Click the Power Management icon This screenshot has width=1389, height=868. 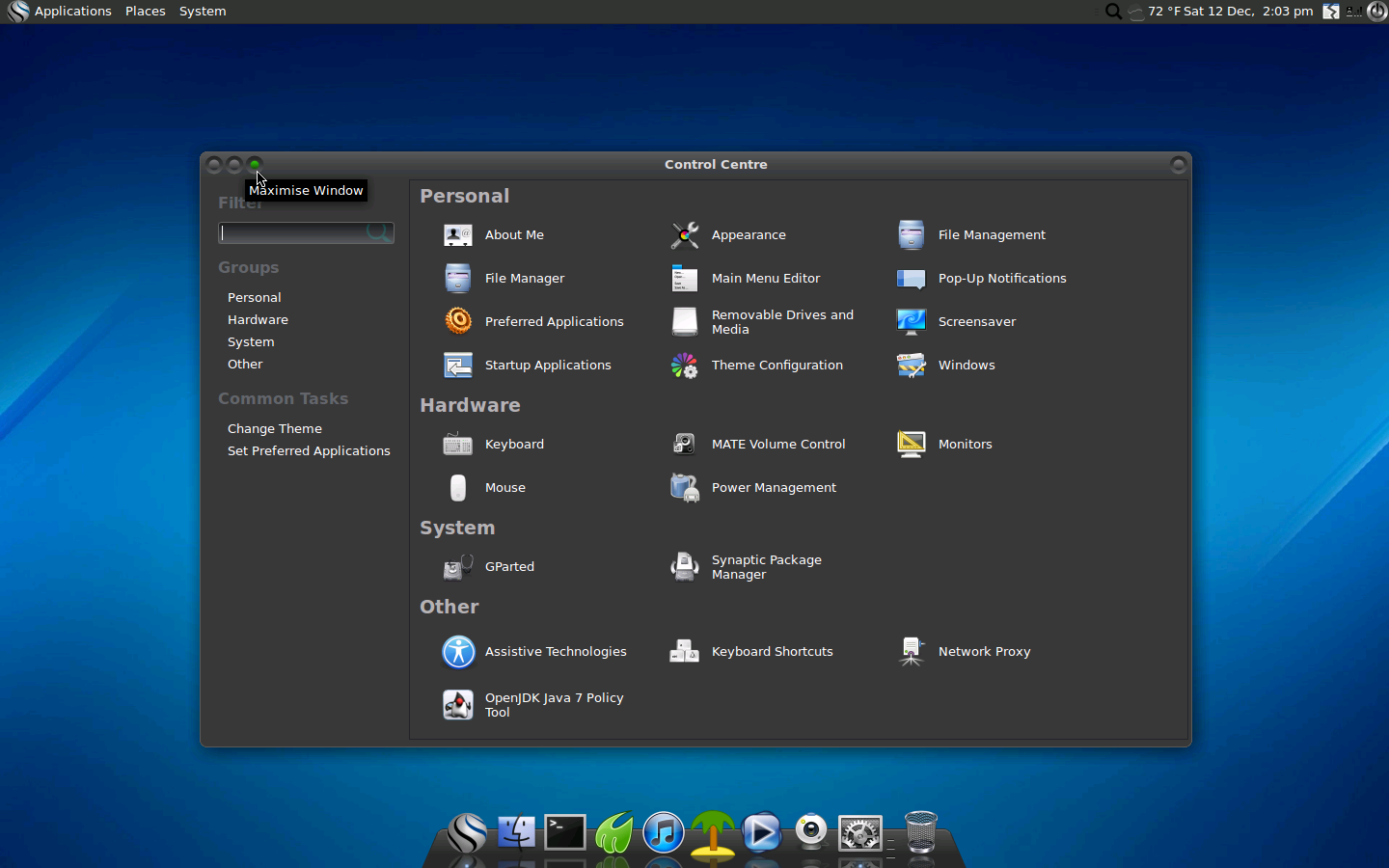685,488
